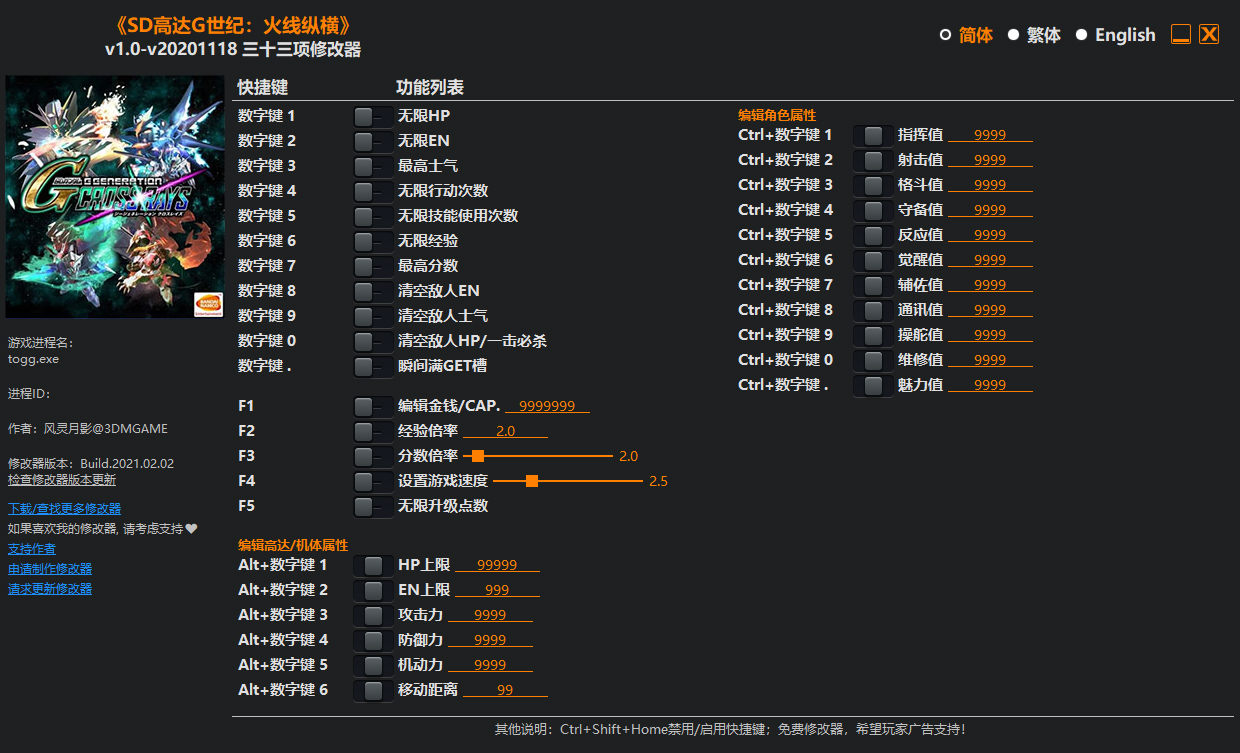The height and width of the screenshot is (753, 1240).
Task: Toggle 机动力 switch
Action: pyautogui.click(x=373, y=665)
